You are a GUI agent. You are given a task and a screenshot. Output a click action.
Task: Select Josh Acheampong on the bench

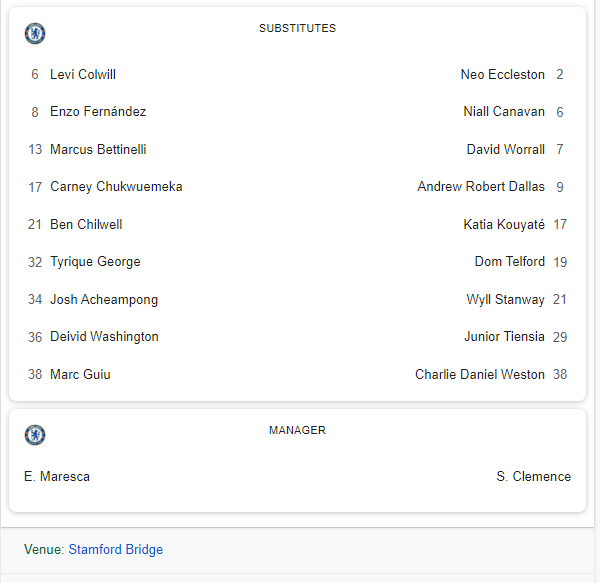(104, 300)
